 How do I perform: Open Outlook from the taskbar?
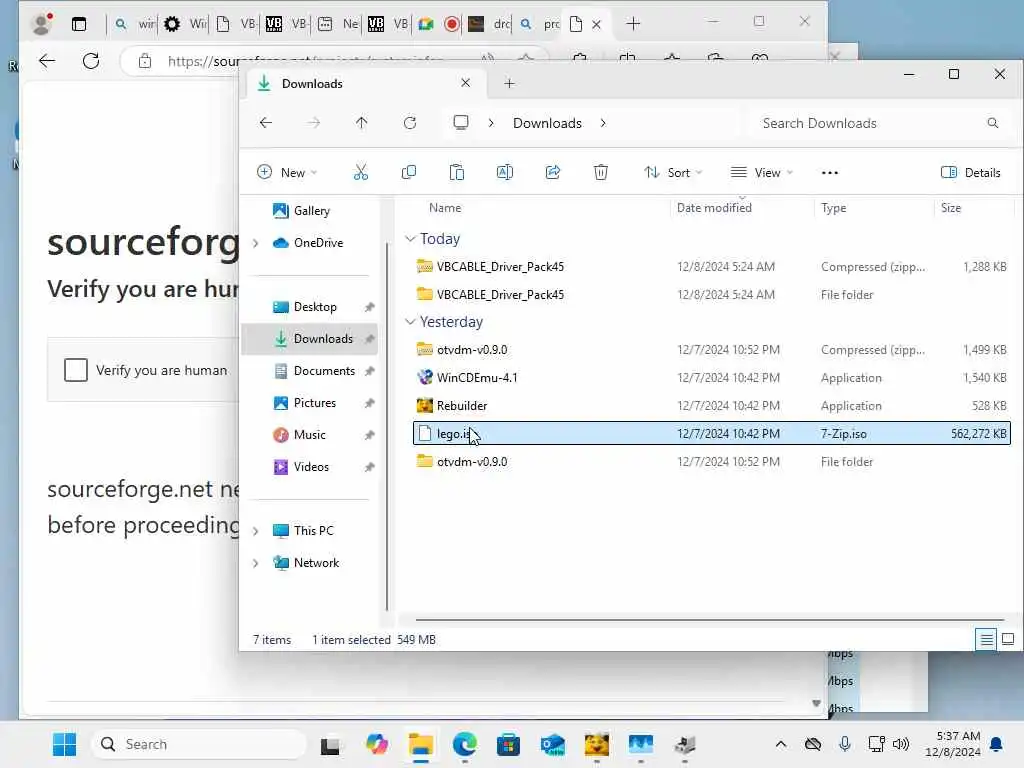click(x=552, y=744)
